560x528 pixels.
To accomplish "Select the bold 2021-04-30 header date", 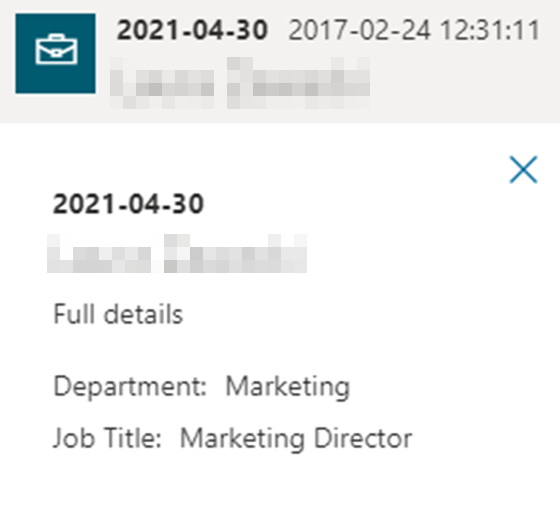I will pyautogui.click(x=192, y=30).
